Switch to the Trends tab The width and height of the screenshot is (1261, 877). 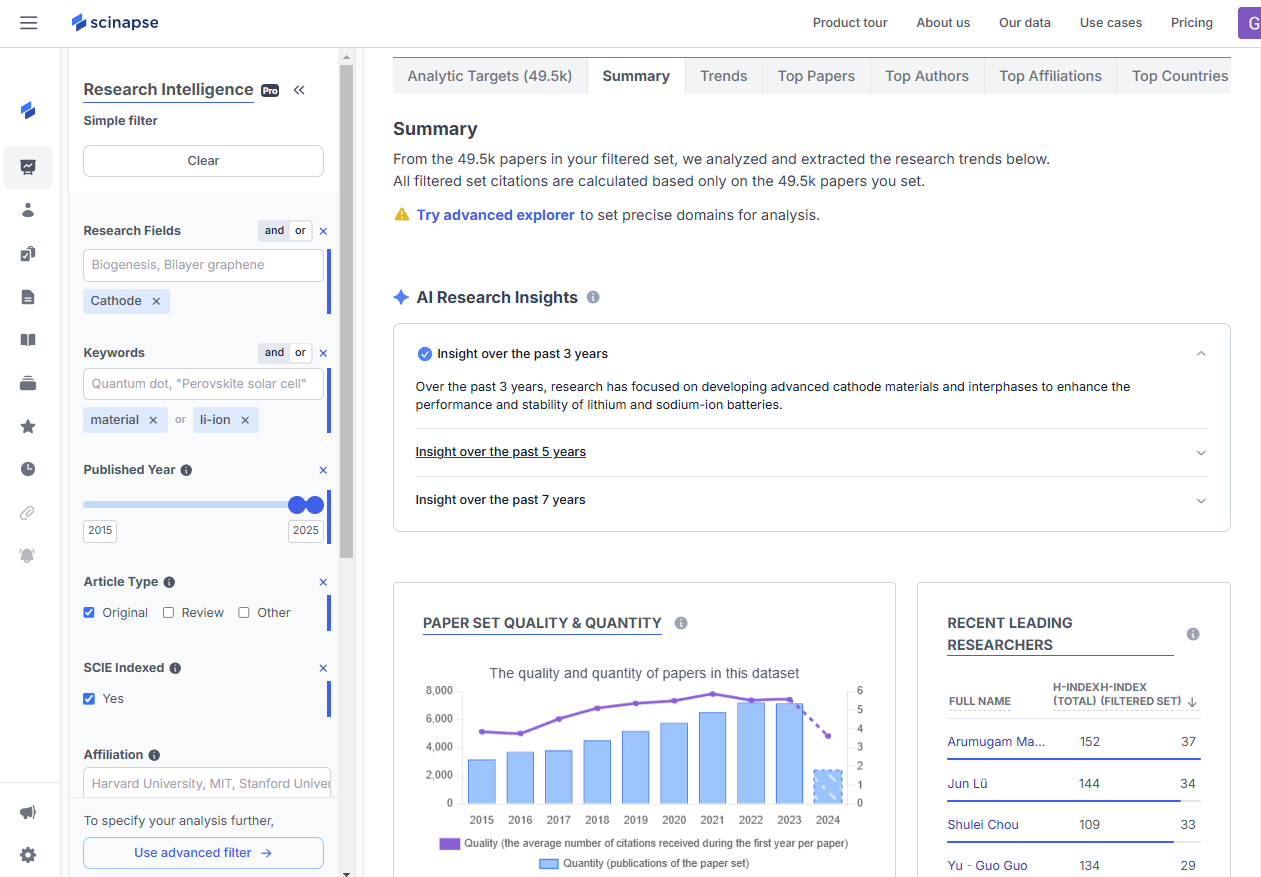[723, 75]
